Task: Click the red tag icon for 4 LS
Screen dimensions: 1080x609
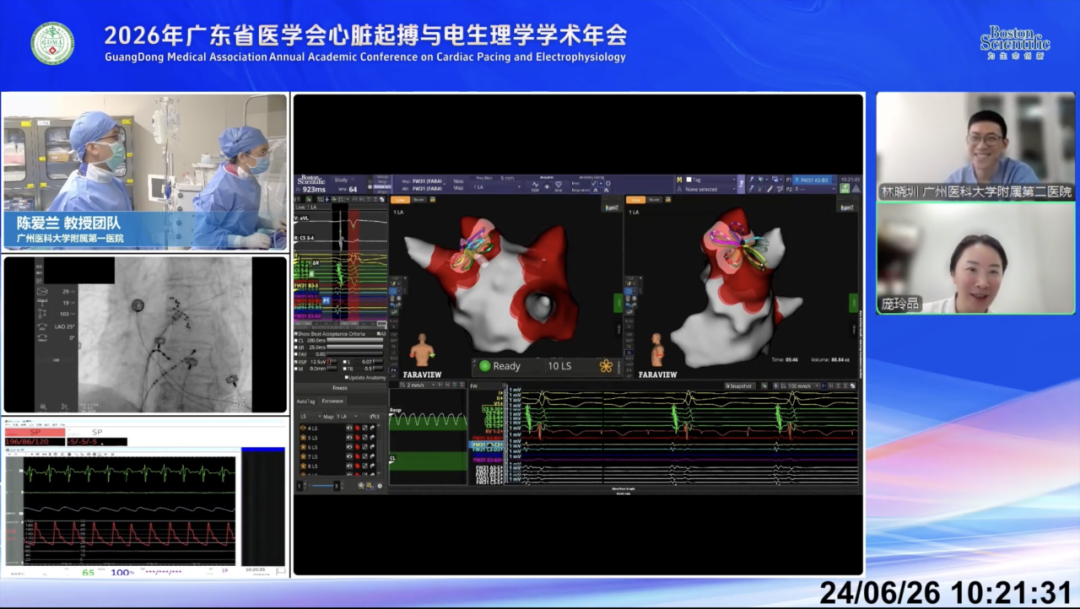Action: 357,428
